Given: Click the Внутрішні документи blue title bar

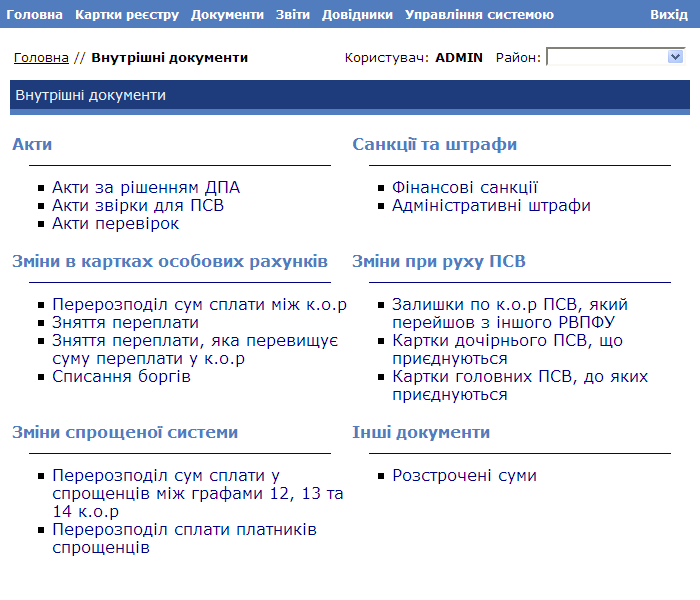Looking at the screenshot, I should (x=350, y=97).
